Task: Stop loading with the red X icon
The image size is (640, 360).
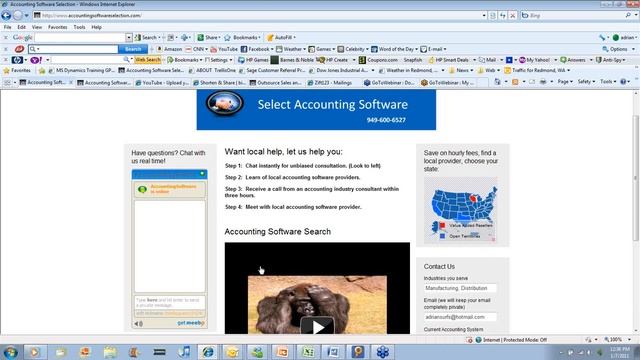Action: pyautogui.click(x=513, y=16)
